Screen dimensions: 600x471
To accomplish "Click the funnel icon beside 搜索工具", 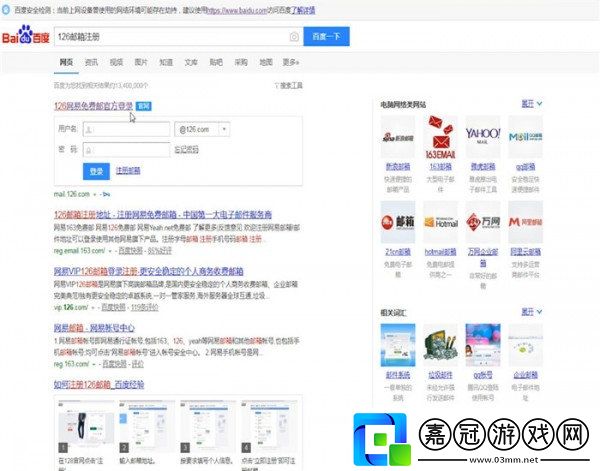I will [x=277, y=85].
